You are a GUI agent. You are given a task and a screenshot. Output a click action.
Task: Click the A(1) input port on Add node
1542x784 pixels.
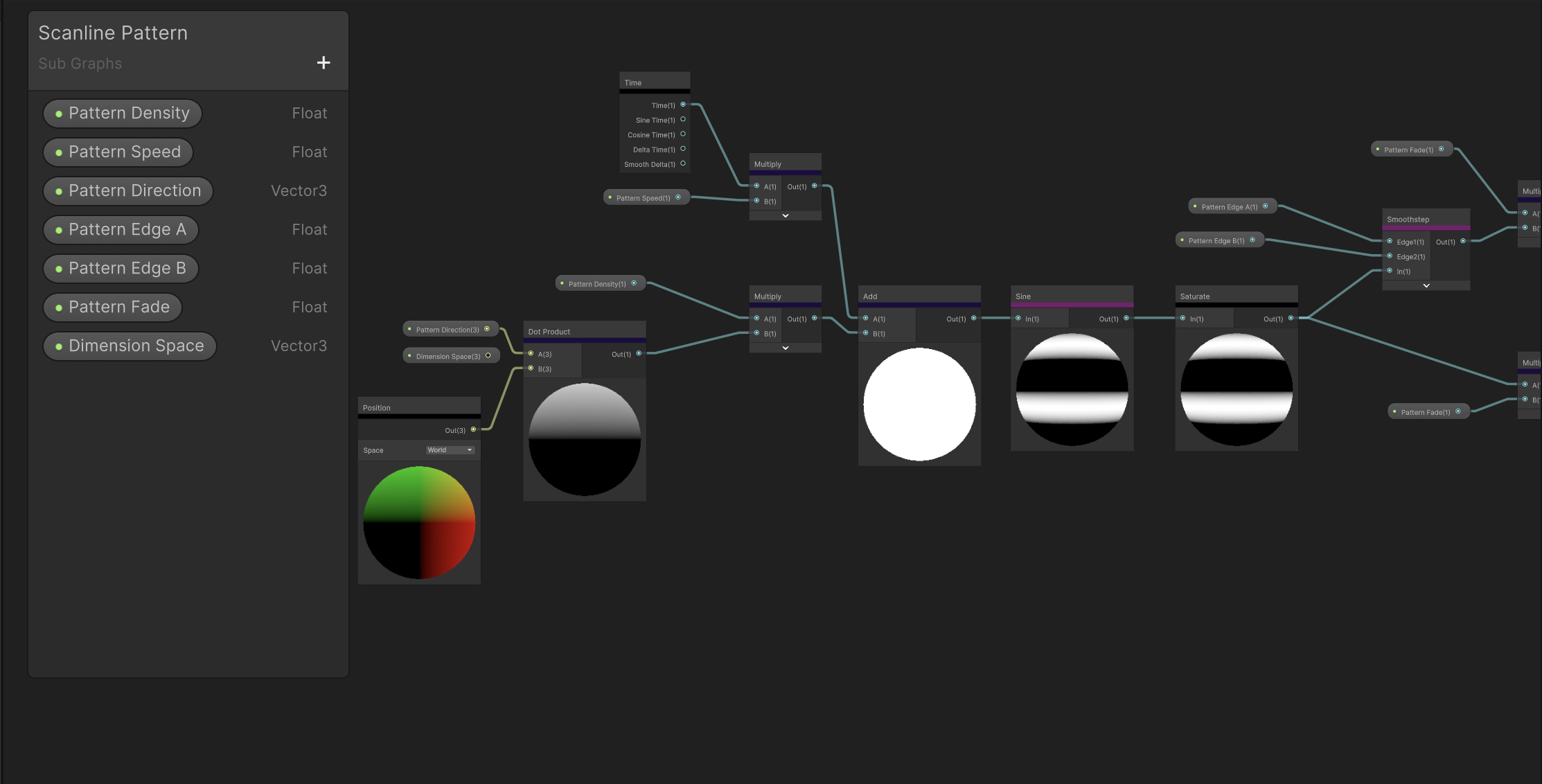[865, 319]
